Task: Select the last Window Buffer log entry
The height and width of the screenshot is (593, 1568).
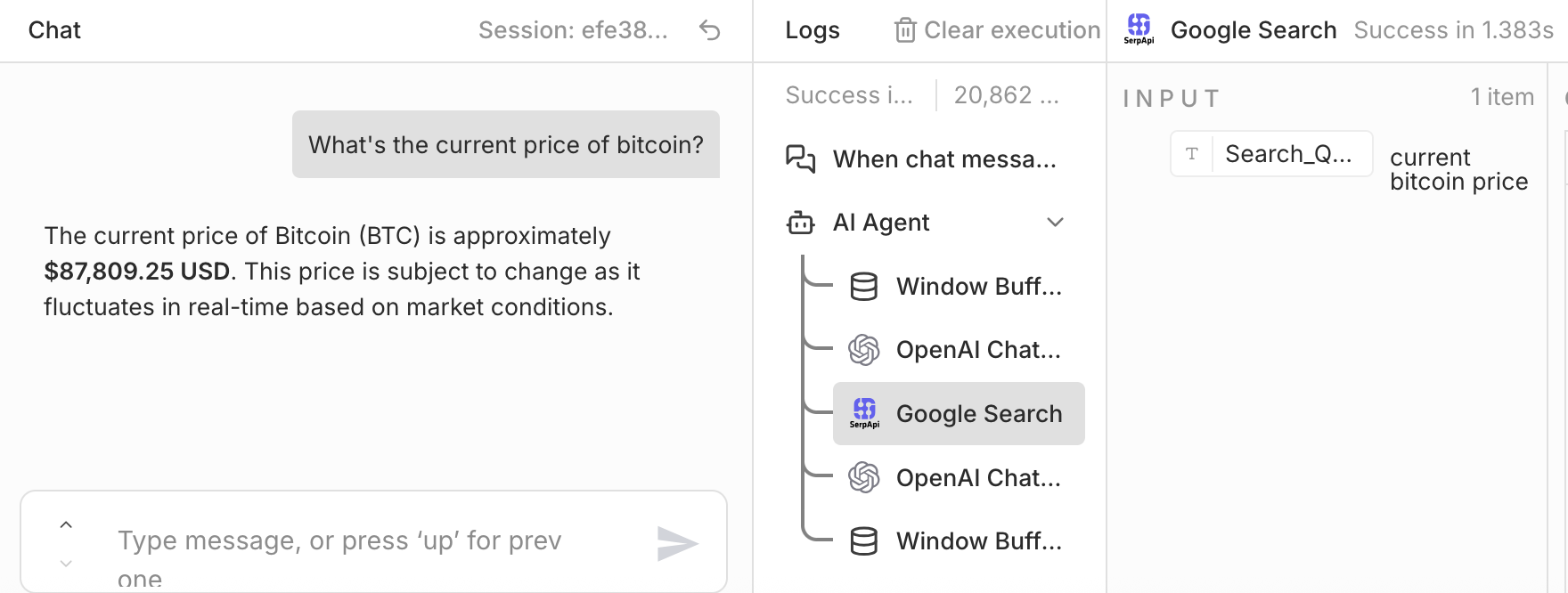Action: (x=978, y=541)
